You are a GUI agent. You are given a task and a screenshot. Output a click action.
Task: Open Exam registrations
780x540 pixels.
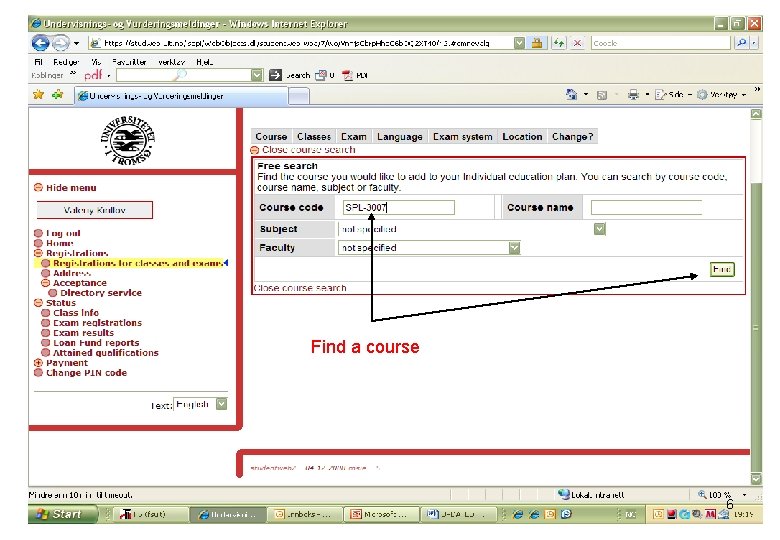point(97,323)
